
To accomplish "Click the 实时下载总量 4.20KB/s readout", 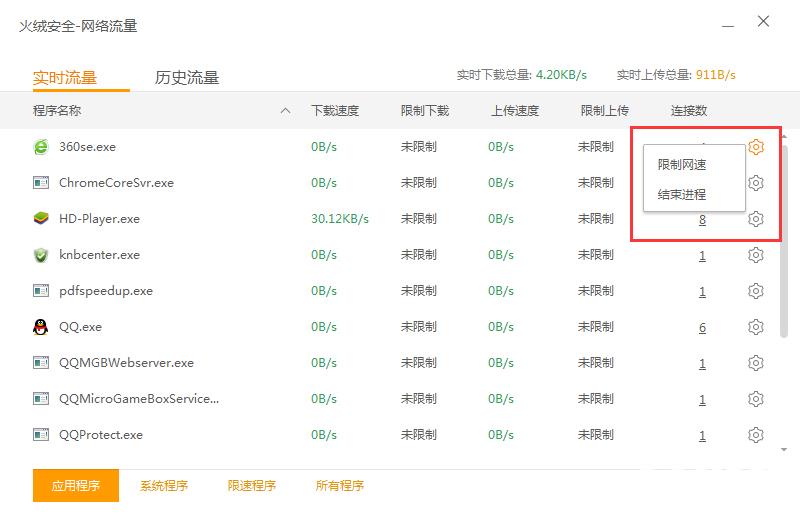I will point(521,75).
